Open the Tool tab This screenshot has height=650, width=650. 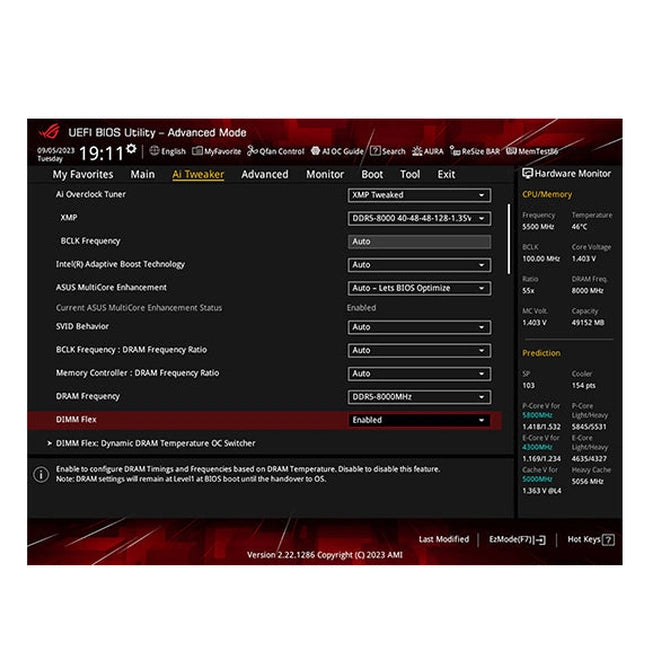click(410, 174)
